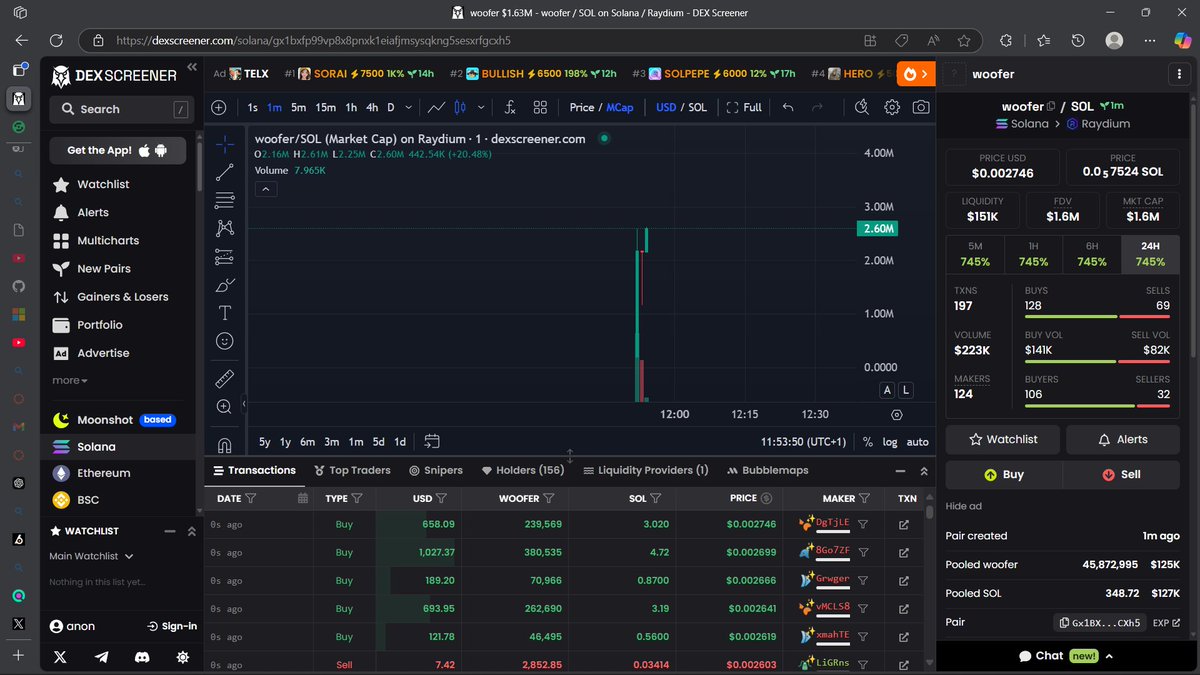Open the Liquidity Providers (1) tab

coord(646,470)
